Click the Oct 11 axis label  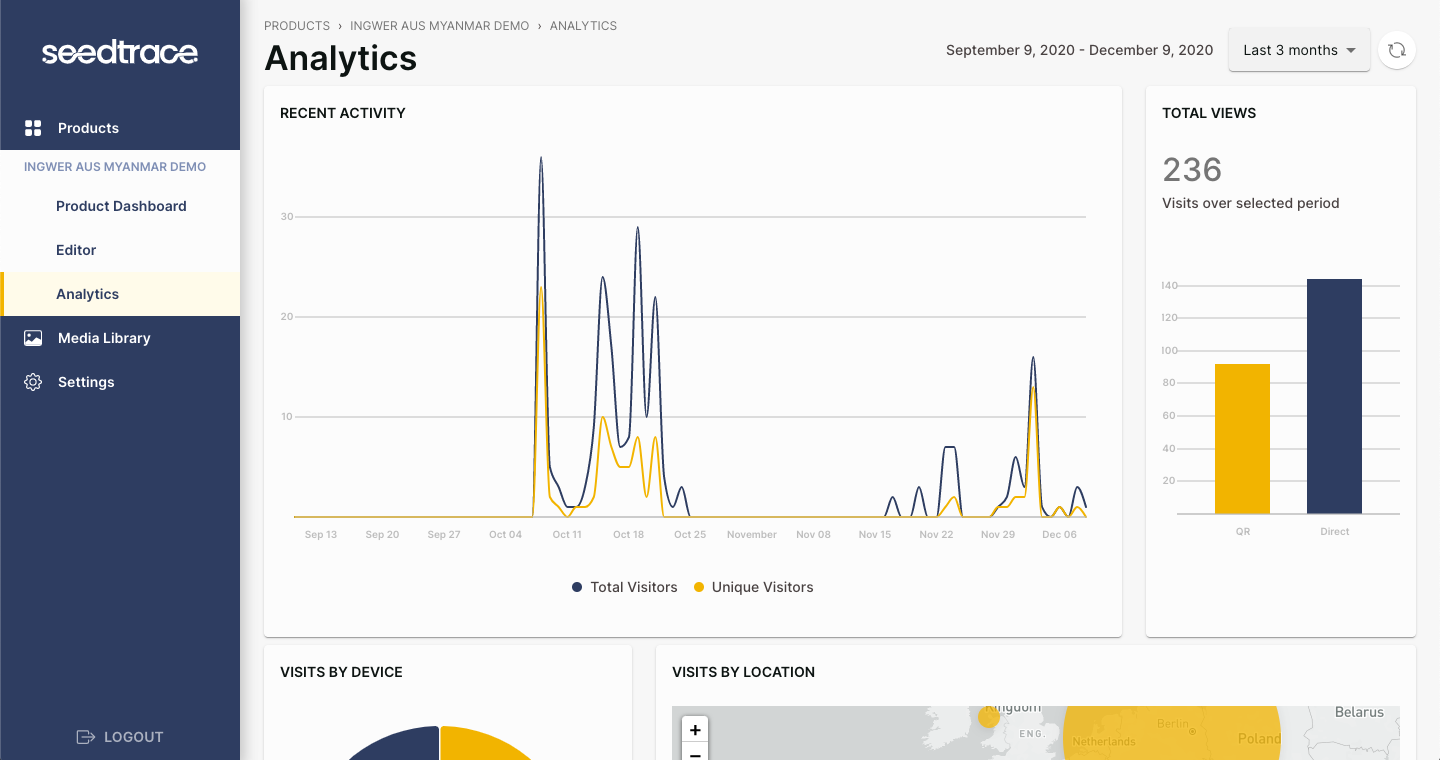[567, 534]
